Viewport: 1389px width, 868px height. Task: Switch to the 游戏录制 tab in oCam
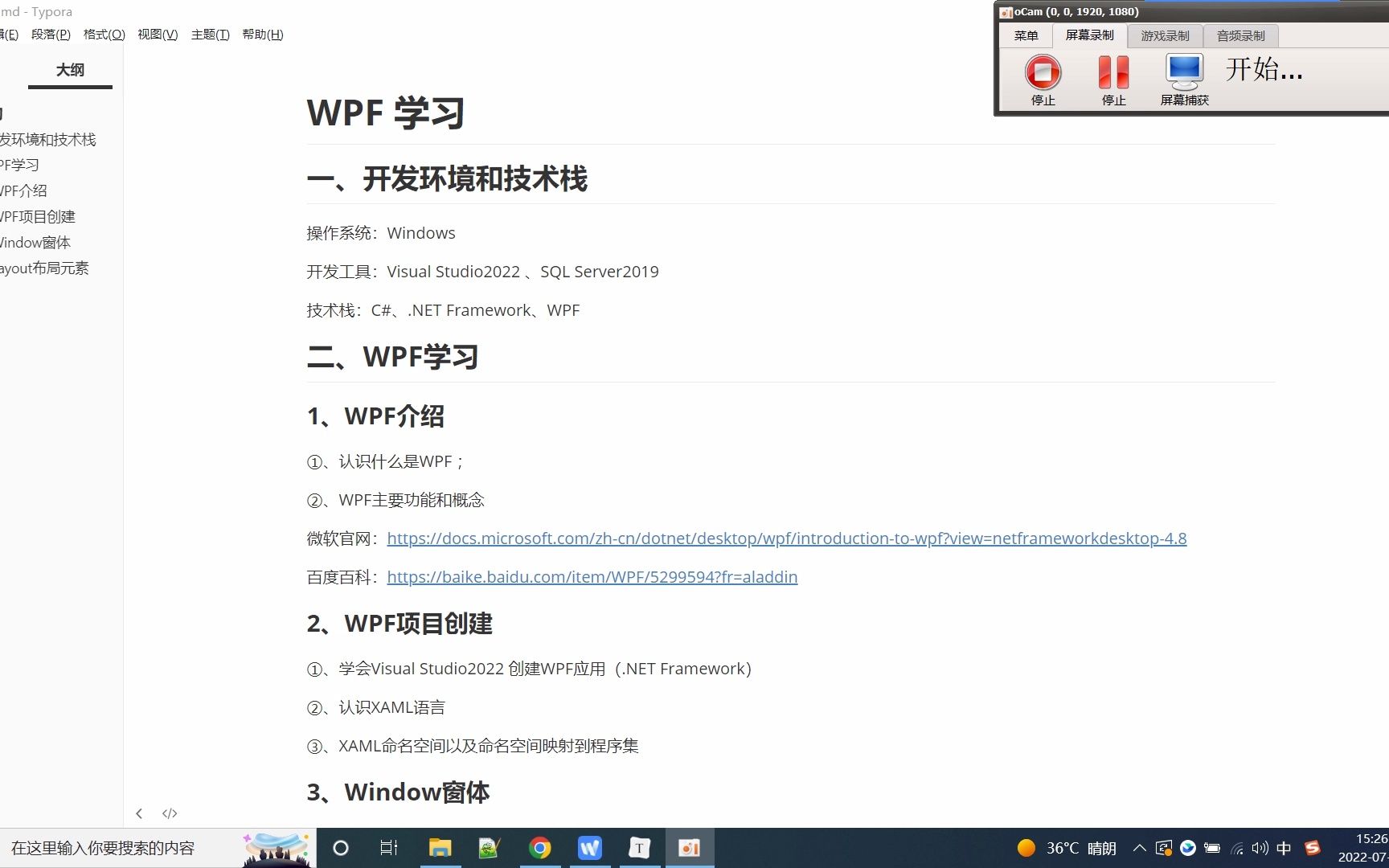(x=1164, y=35)
